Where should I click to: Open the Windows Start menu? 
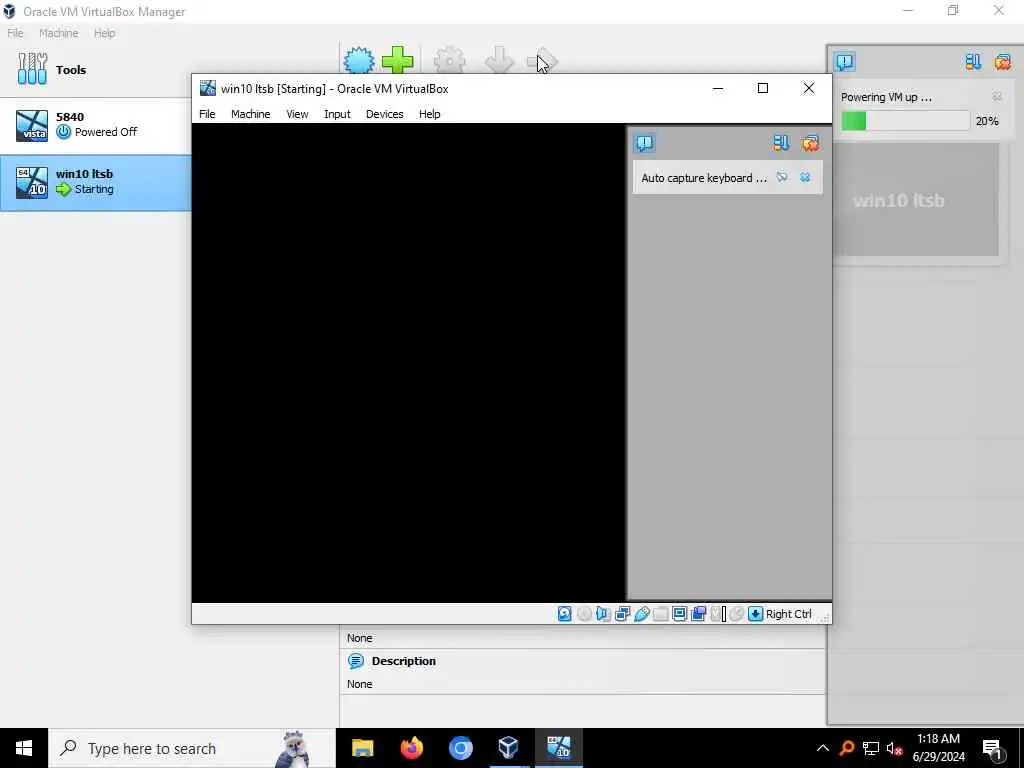coord(24,748)
